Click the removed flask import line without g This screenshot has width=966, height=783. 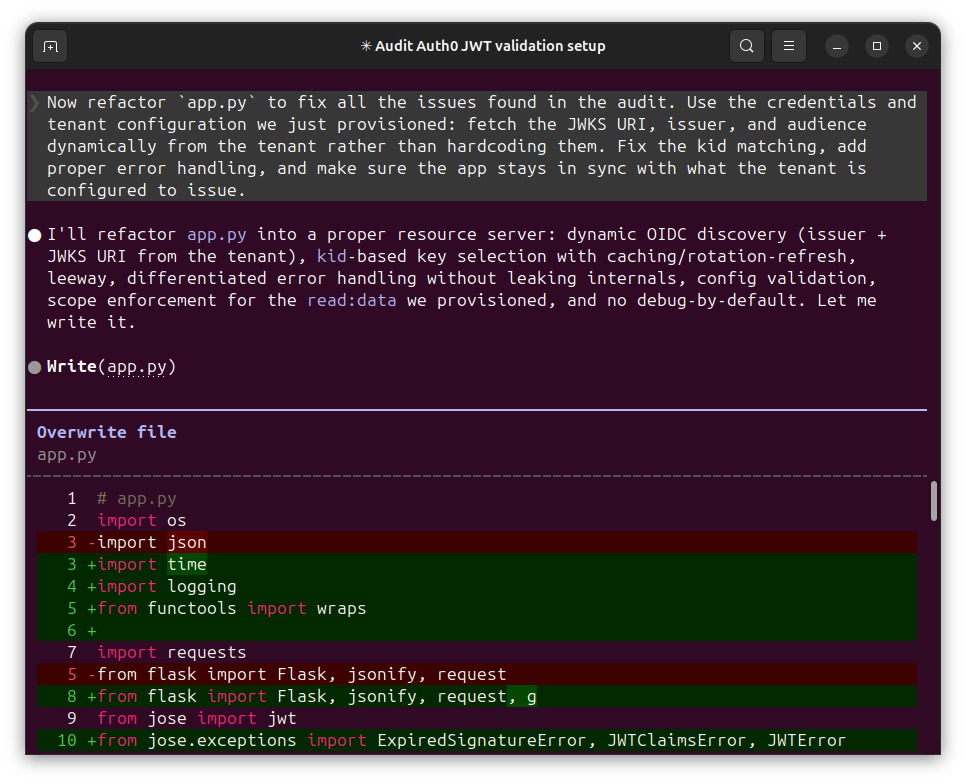click(x=477, y=675)
